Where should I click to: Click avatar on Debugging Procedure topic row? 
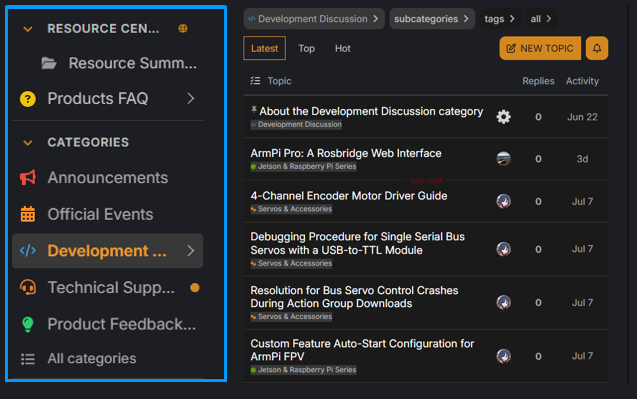[x=503, y=249]
